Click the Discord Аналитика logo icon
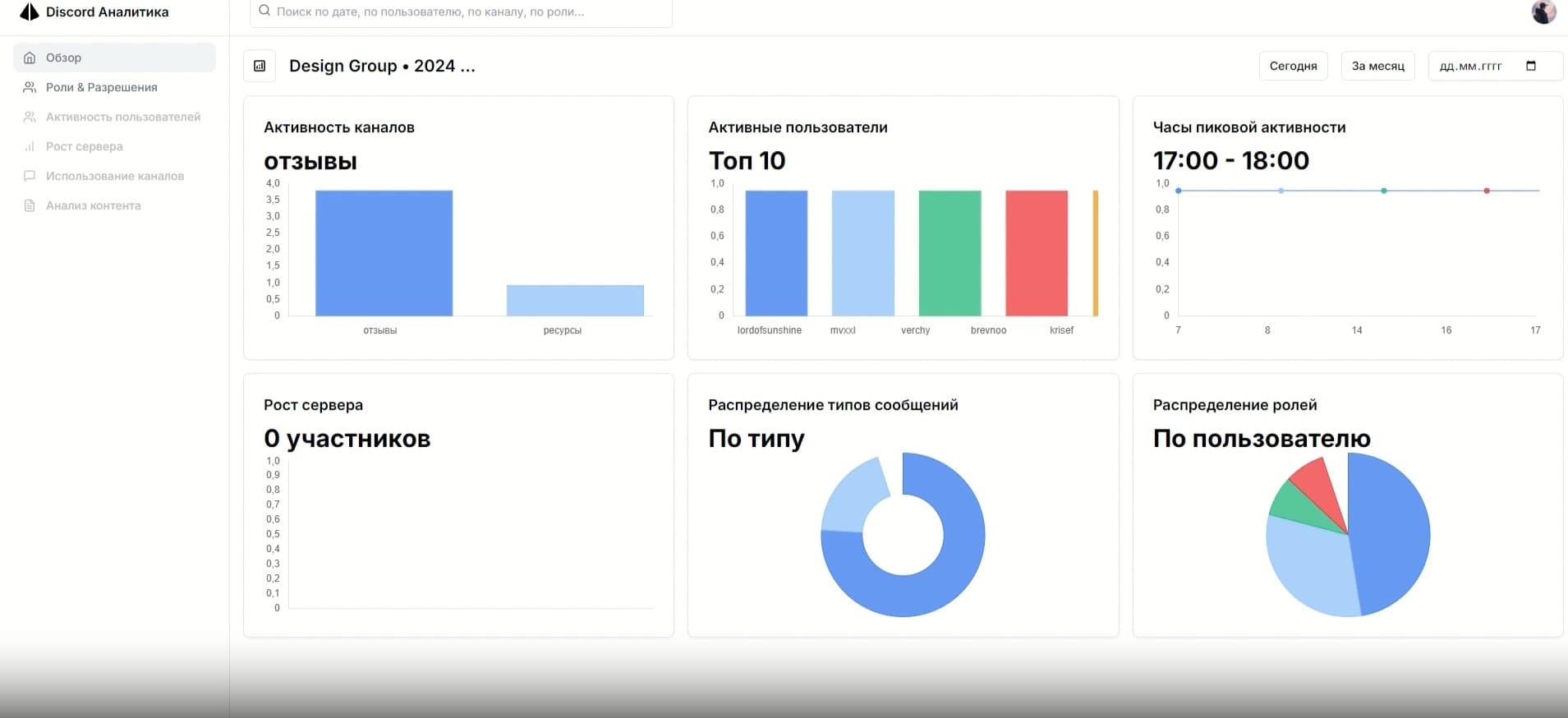Image resolution: width=1568 pixels, height=718 pixels. click(x=30, y=12)
